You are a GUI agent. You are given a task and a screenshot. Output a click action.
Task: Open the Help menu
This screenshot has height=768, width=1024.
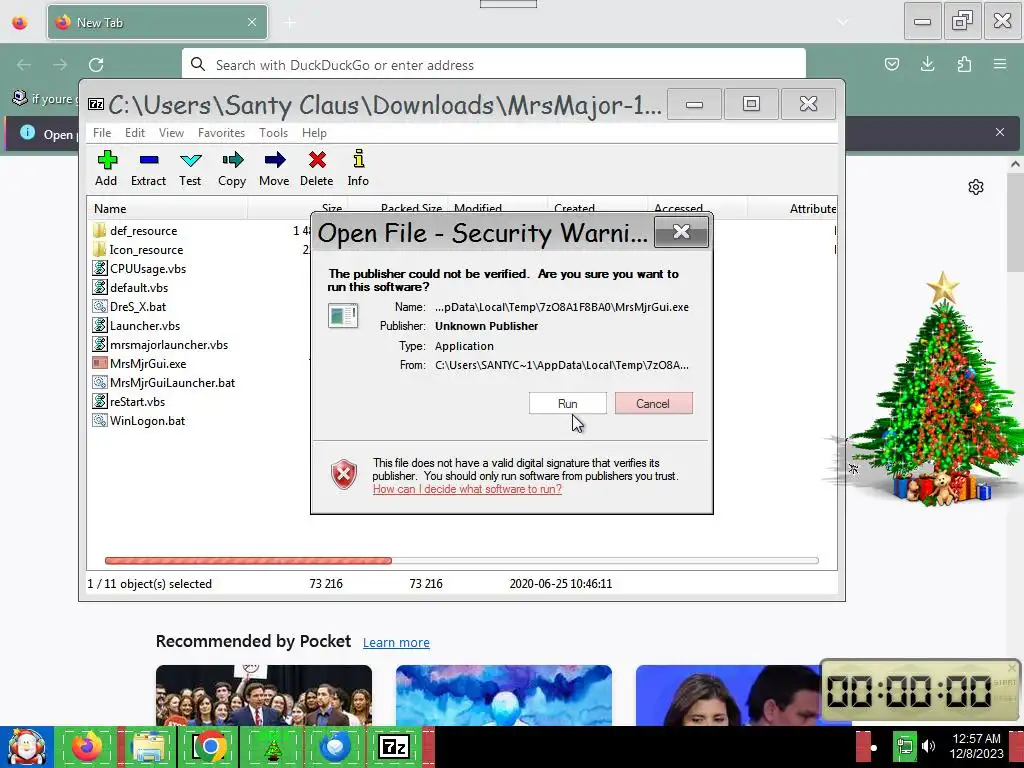pyautogui.click(x=314, y=133)
